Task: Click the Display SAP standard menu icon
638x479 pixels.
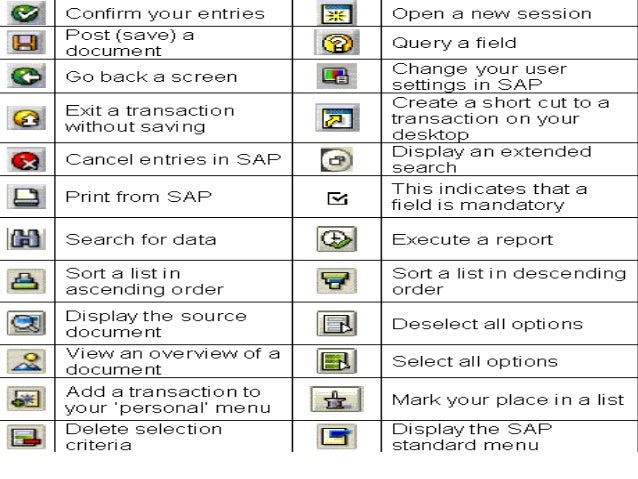Action: pyautogui.click(x=336, y=436)
